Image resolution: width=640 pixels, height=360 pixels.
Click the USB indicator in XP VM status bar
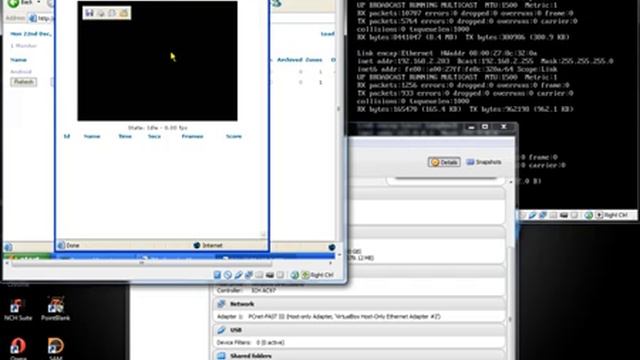point(238,275)
